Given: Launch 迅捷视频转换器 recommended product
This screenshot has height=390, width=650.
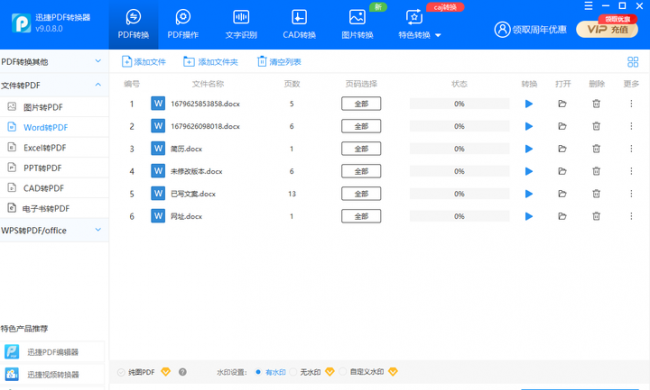Looking at the screenshot, I should tap(52, 375).
